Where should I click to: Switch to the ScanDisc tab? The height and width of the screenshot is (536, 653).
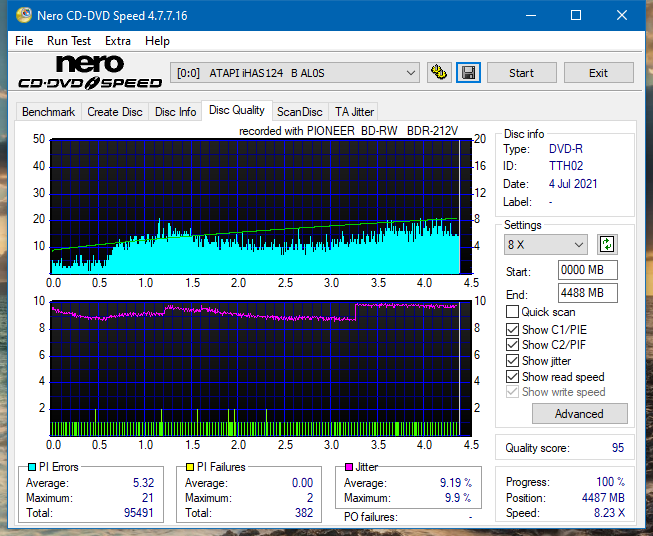click(x=300, y=112)
